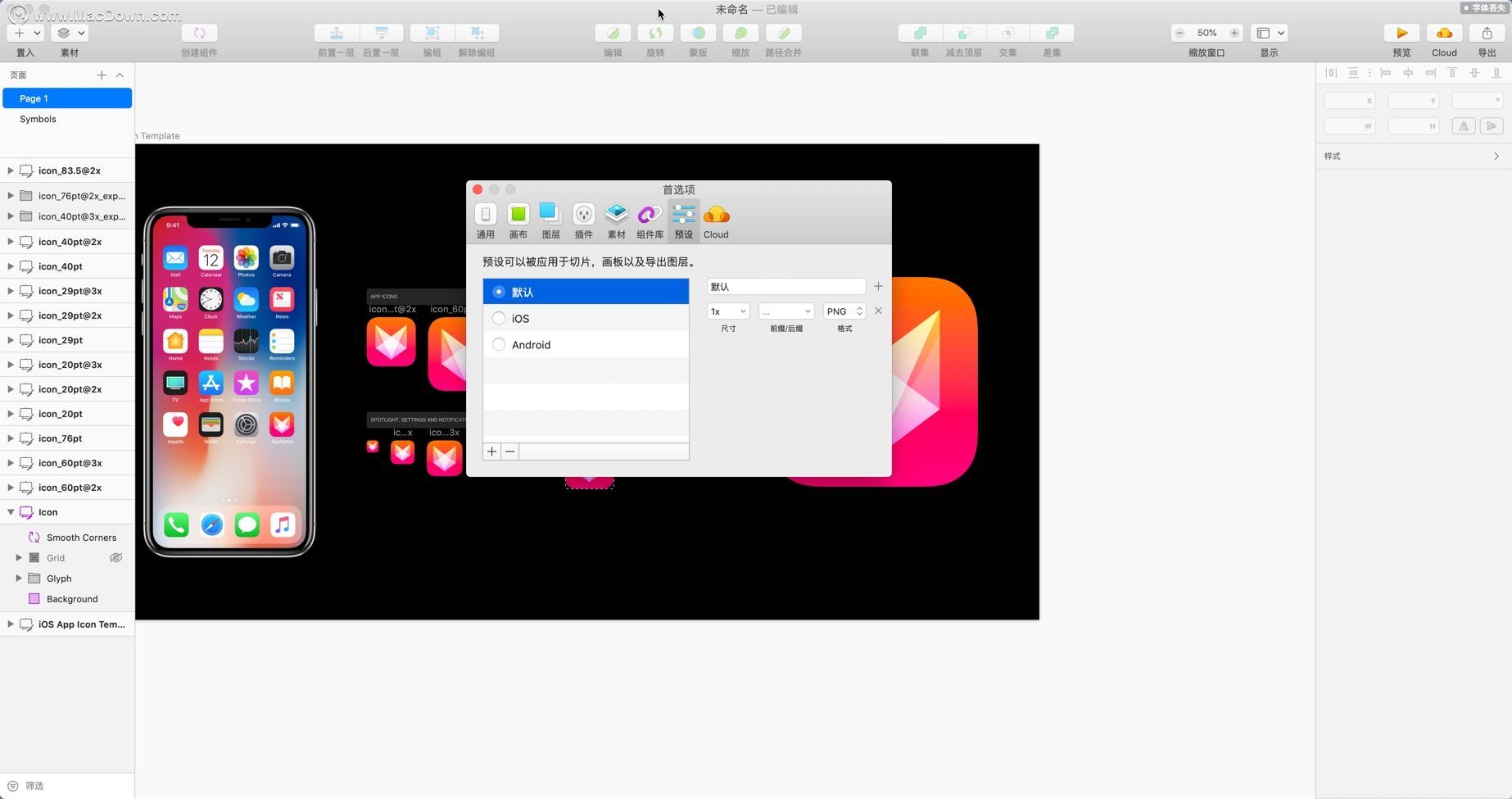This screenshot has height=799, width=1512.
Task: Switch to 插件 plugins preferences tab
Action: pyautogui.click(x=583, y=221)
